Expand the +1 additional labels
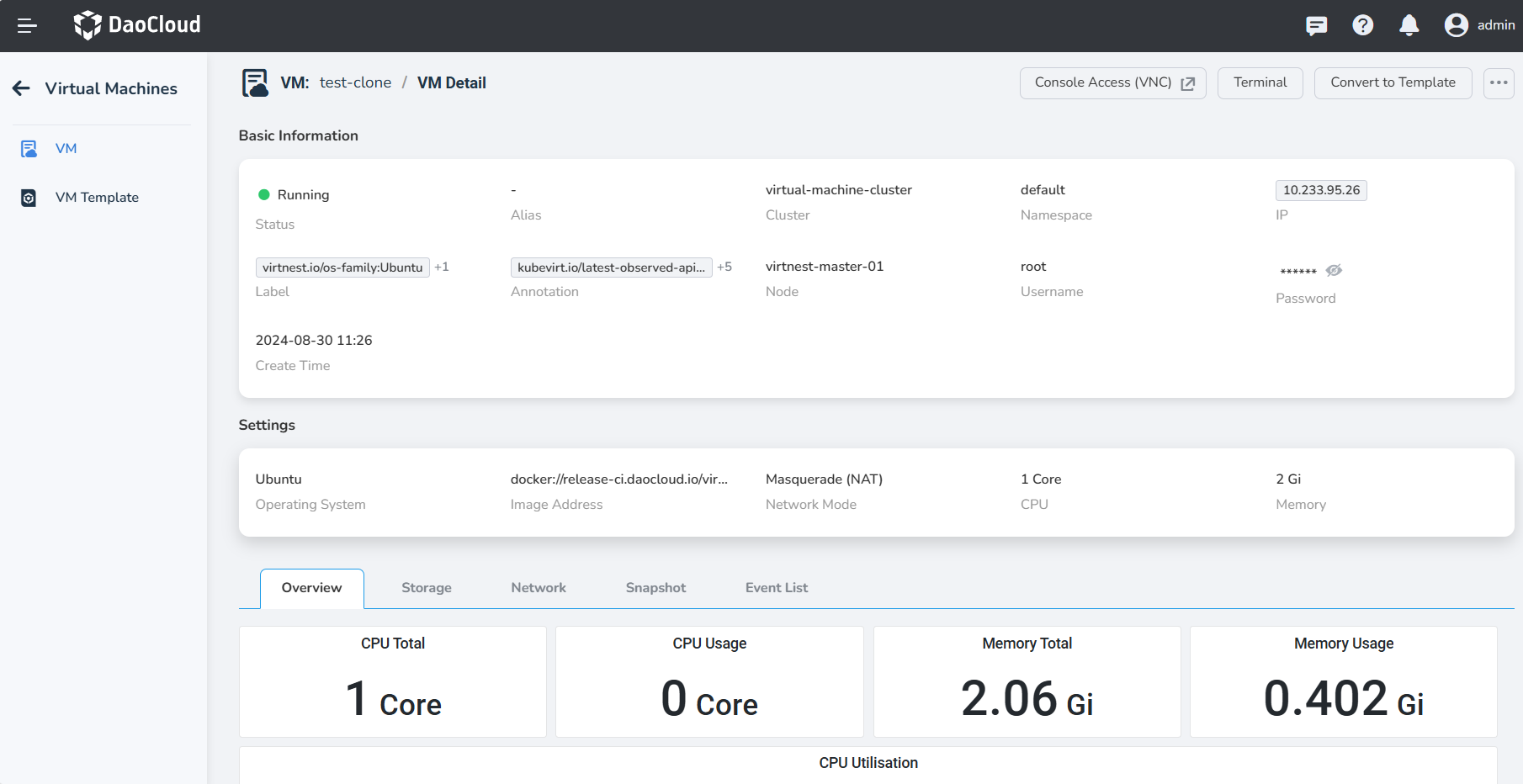The image size is (1523, 784). 442,267
